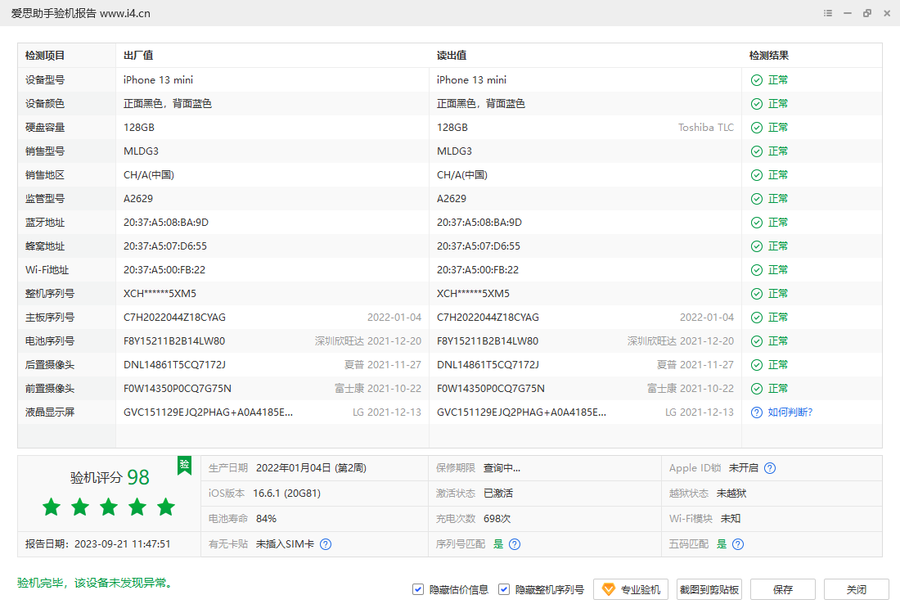This screenshot has height=613, width=900.
Task: Click the 16.6.1 (20G81) iOS version value
Action: click(x=287, y=493)
